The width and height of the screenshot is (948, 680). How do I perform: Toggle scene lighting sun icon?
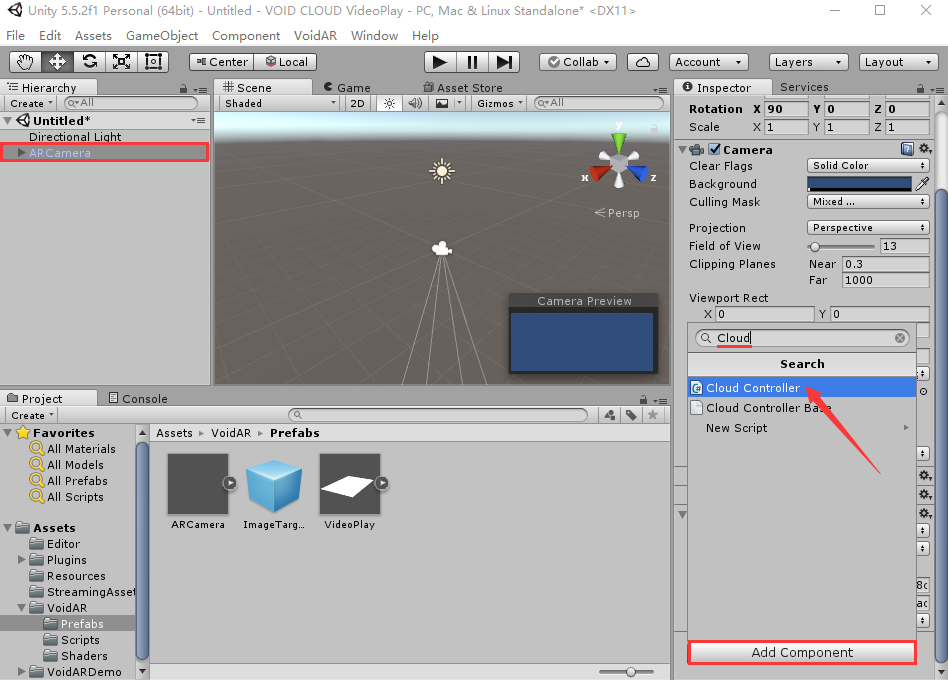pos(389,103)
